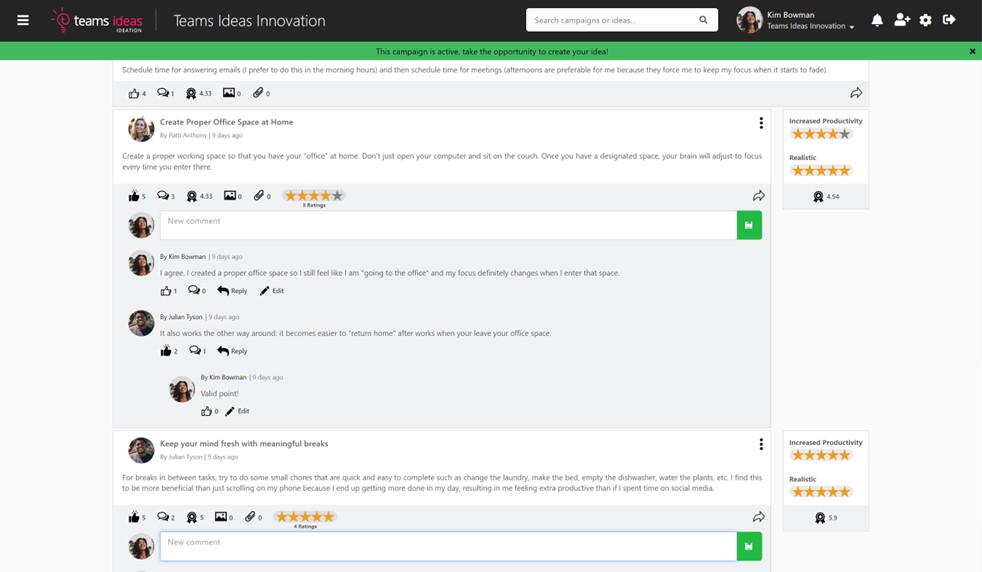Click the search campaigns or ideas field
982x572 pixels.
610,20
